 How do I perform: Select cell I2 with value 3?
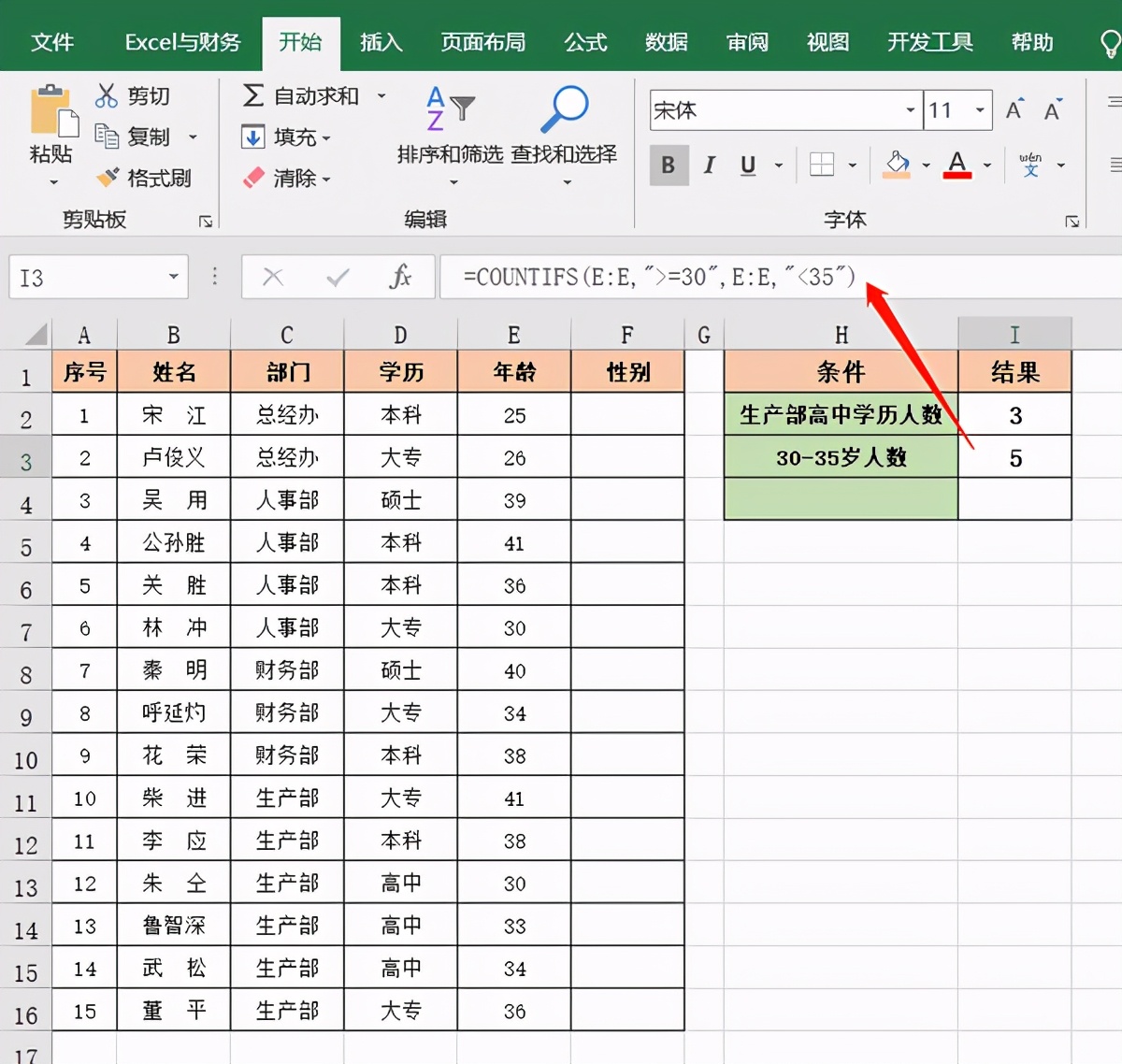click(1015, 415)
